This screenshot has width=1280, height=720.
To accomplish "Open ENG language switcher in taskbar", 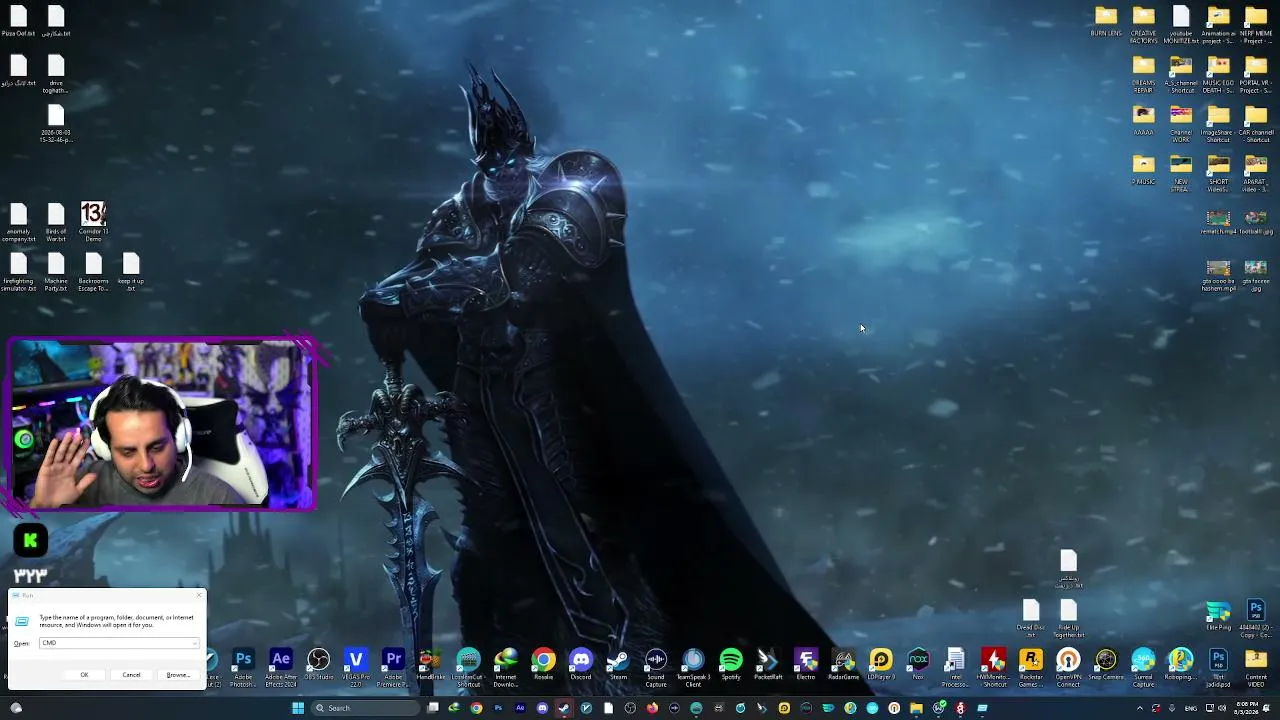I will tap(1191, 708).
